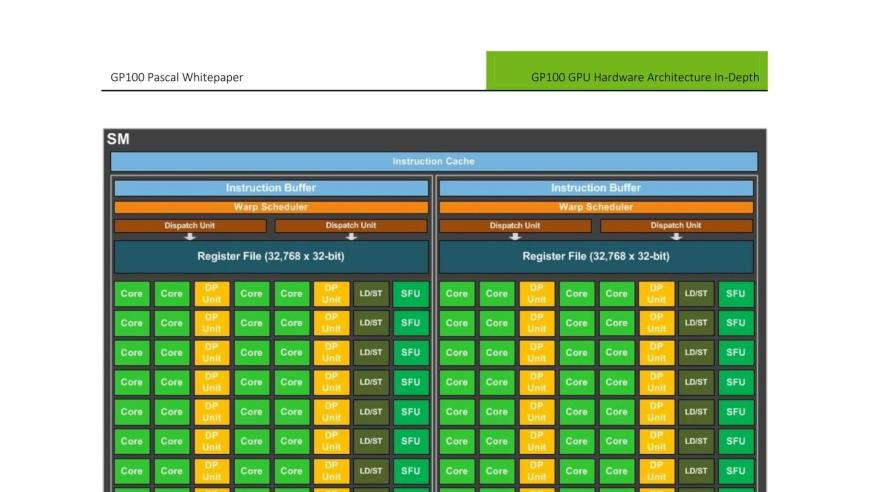Image resolution: width=870 pixels, height=492 pixels.
Task: Click the top-row LD/ST cell in the right block
Action: 696,294
